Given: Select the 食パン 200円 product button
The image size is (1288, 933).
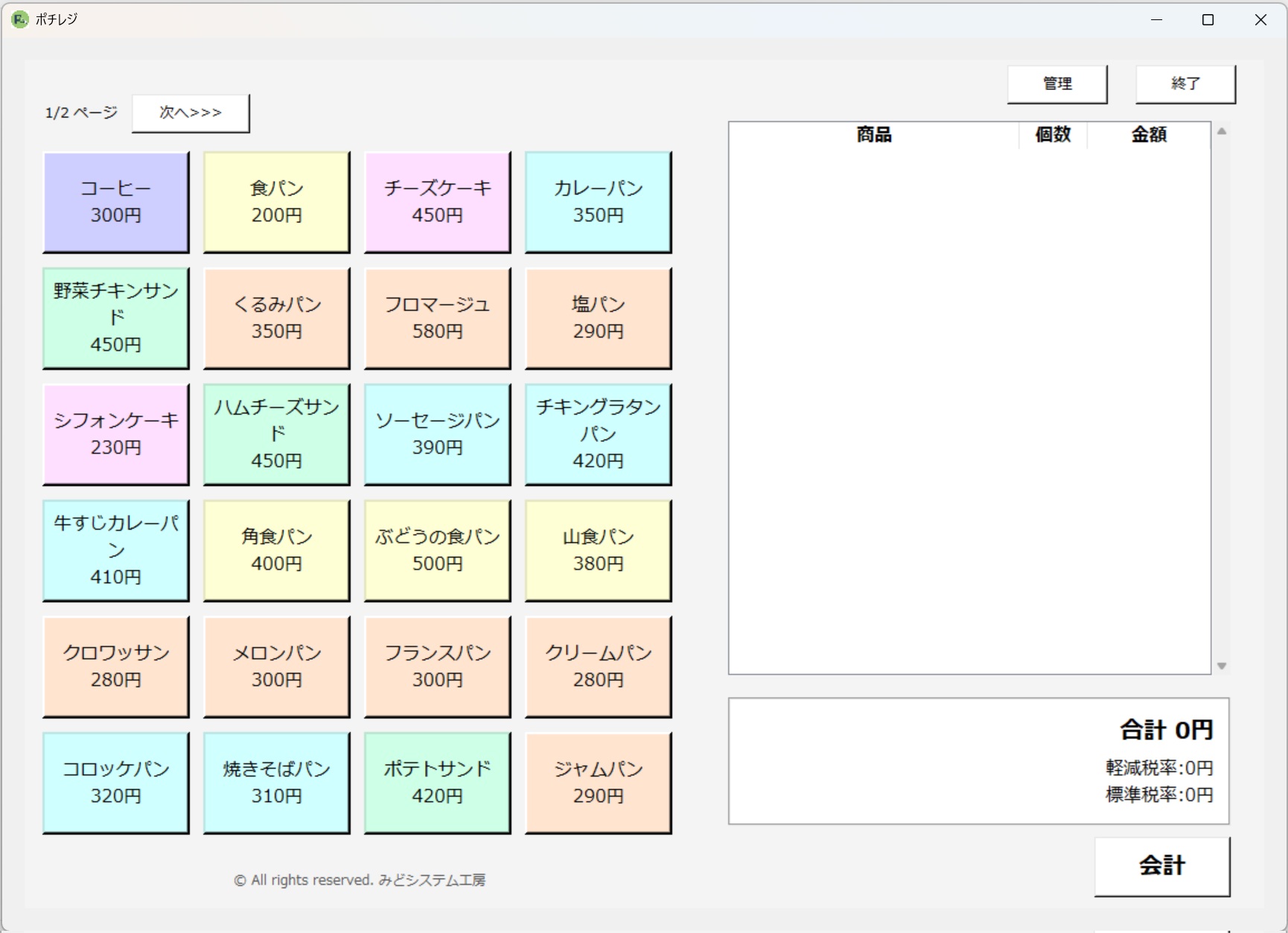Looking at the screenshot, I should coord(276,202).
